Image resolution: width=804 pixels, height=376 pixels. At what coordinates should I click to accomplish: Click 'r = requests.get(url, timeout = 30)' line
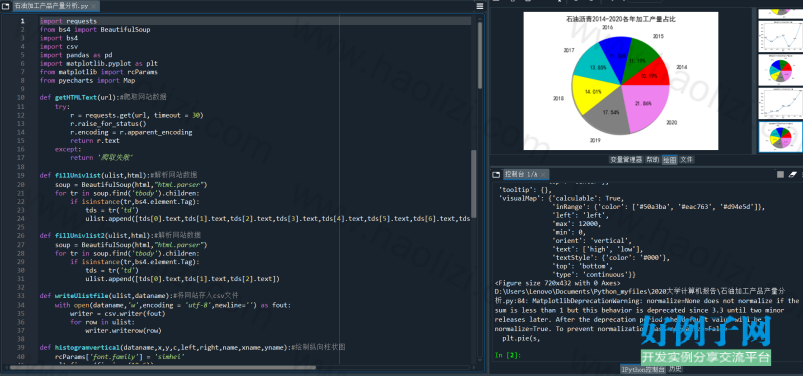point(137,115)
